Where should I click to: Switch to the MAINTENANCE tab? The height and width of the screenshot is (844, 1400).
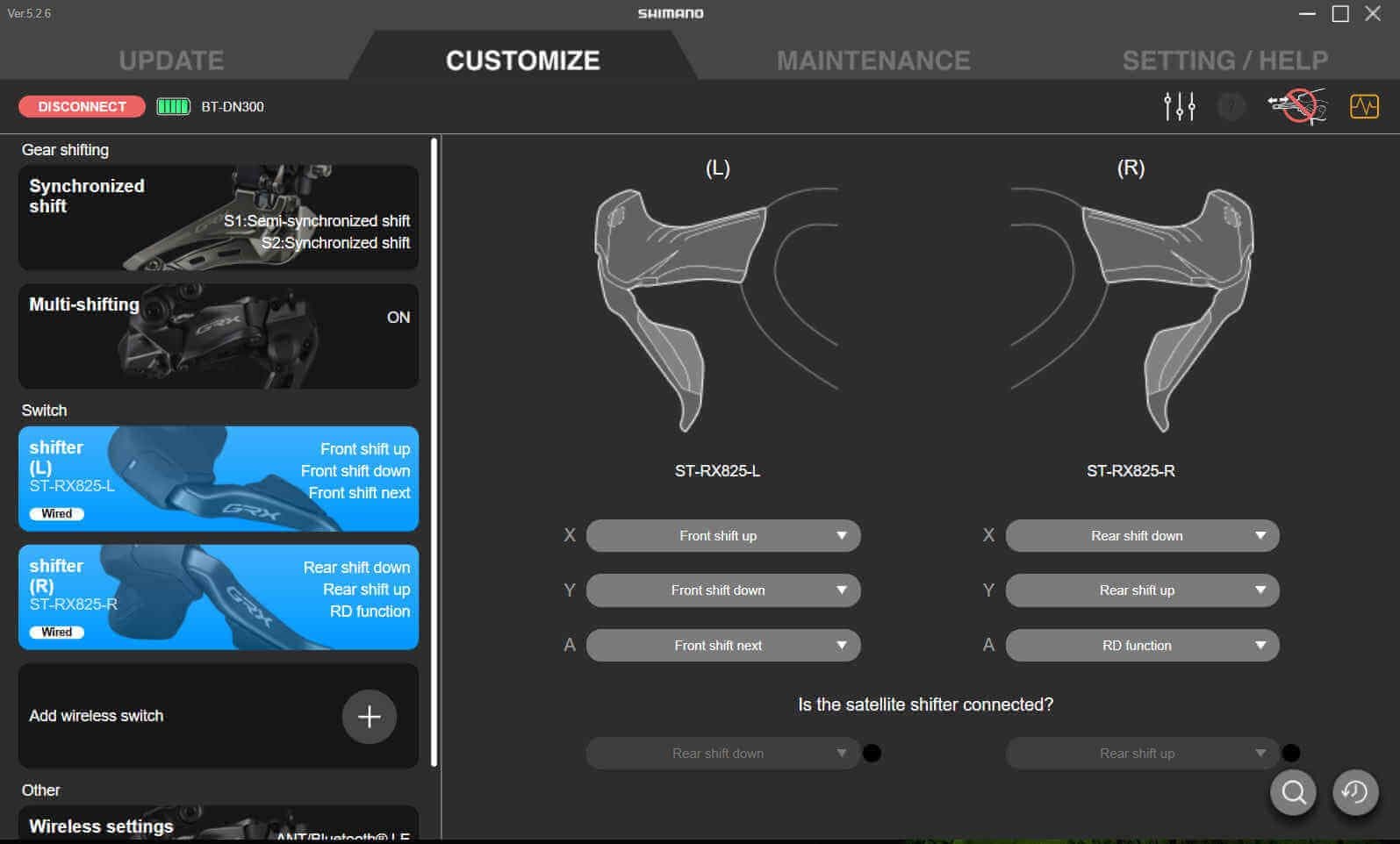pyautogui.click(x=873, y=61)
